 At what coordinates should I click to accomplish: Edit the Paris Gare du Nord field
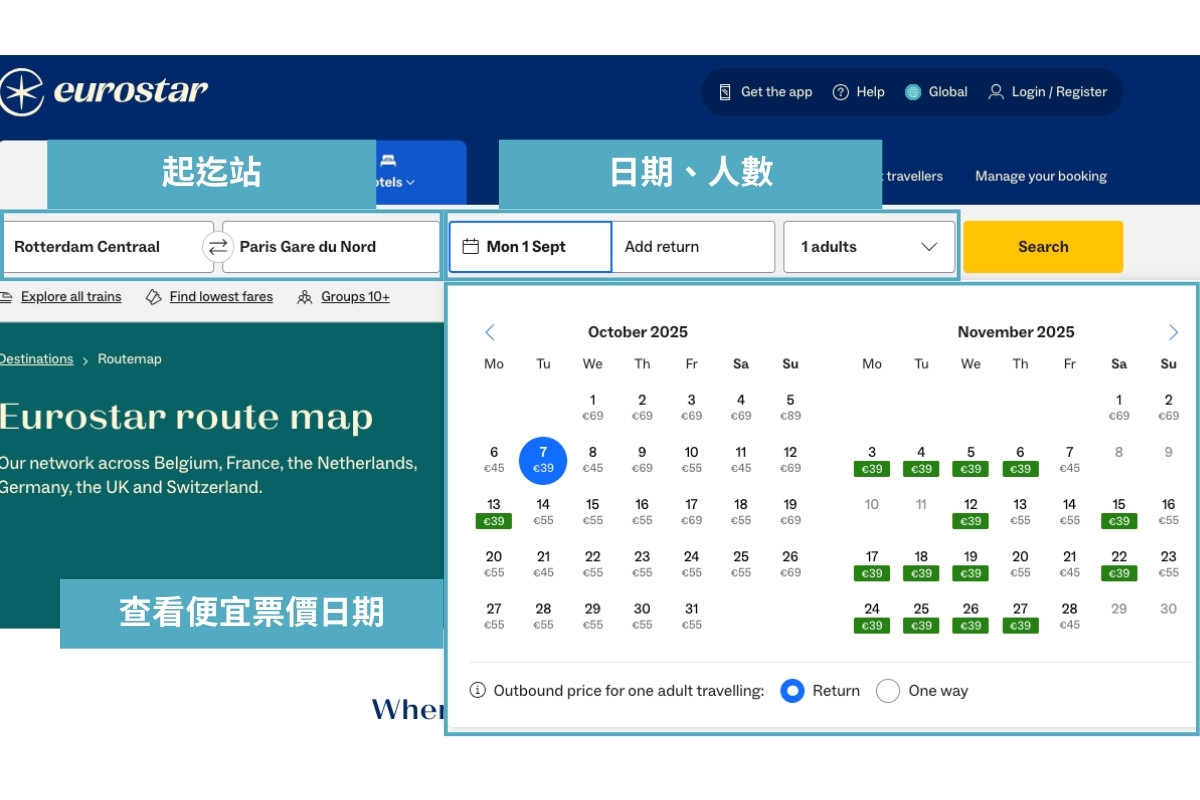[331, 247]
